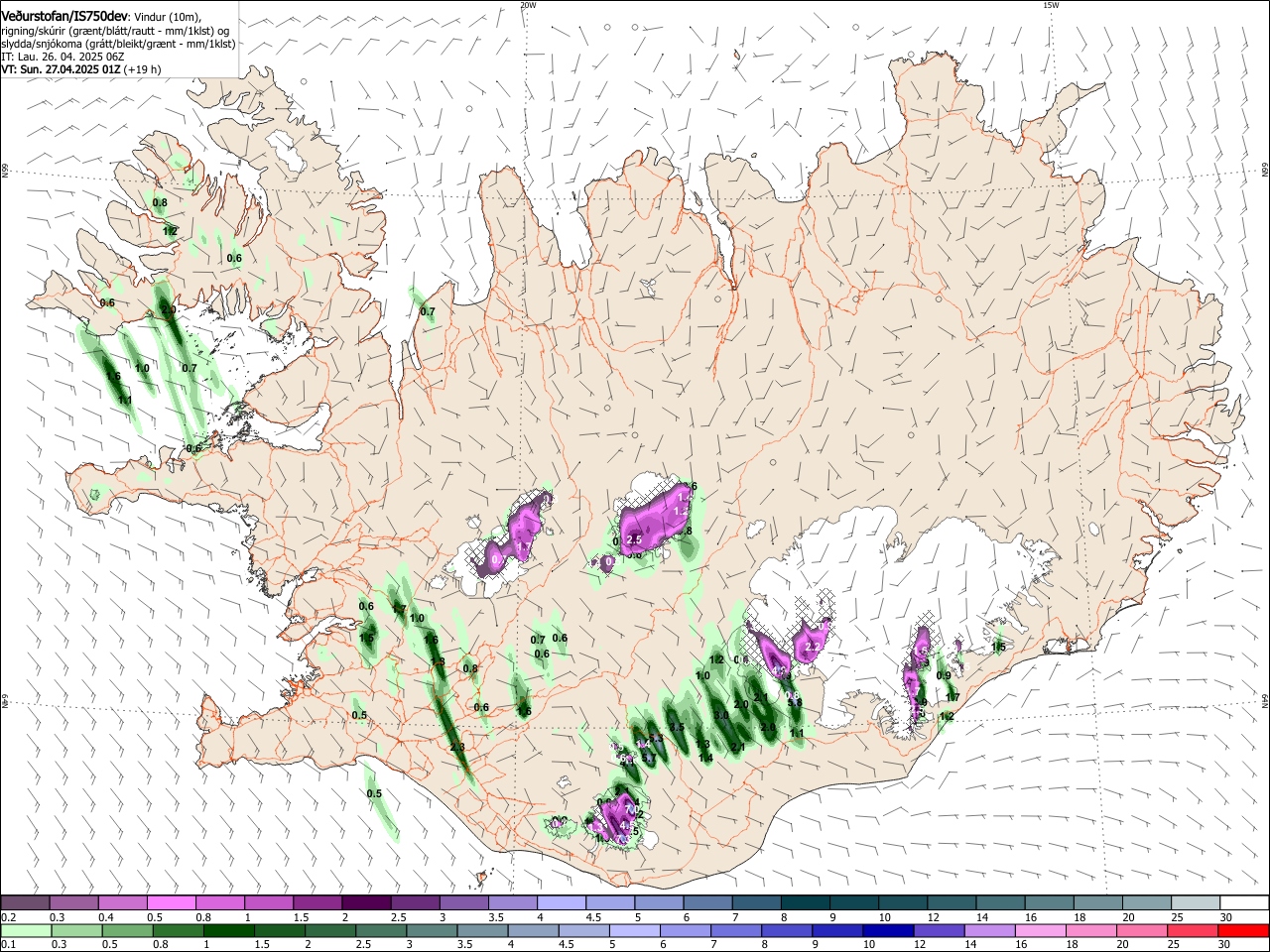Click the 0.2 label in the snow legend

click(7, 918)
